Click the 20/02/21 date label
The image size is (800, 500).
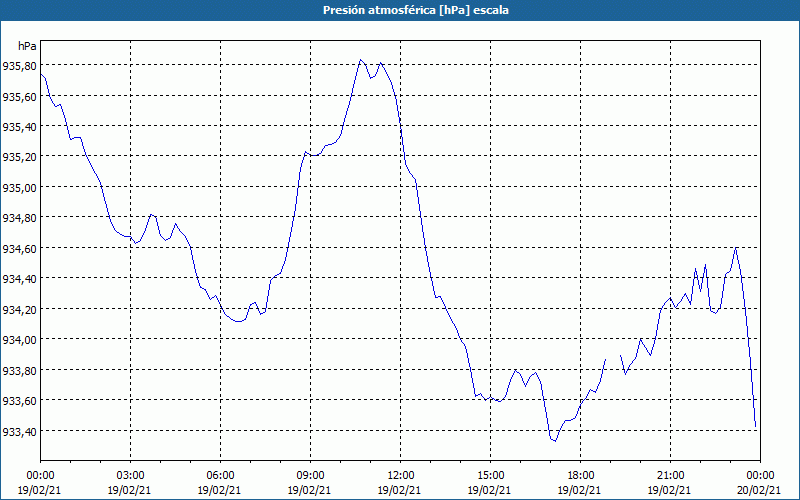[760, 490]
